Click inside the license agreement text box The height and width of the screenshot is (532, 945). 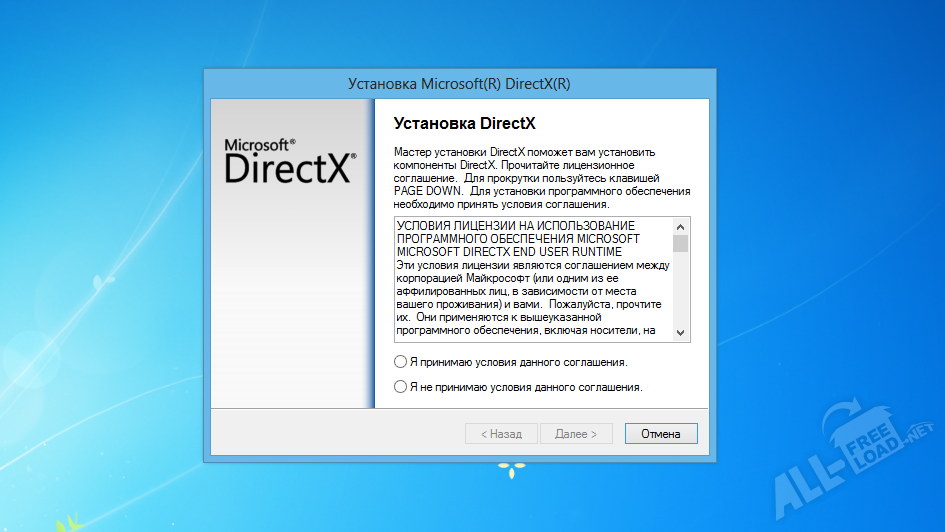(530, 290)
